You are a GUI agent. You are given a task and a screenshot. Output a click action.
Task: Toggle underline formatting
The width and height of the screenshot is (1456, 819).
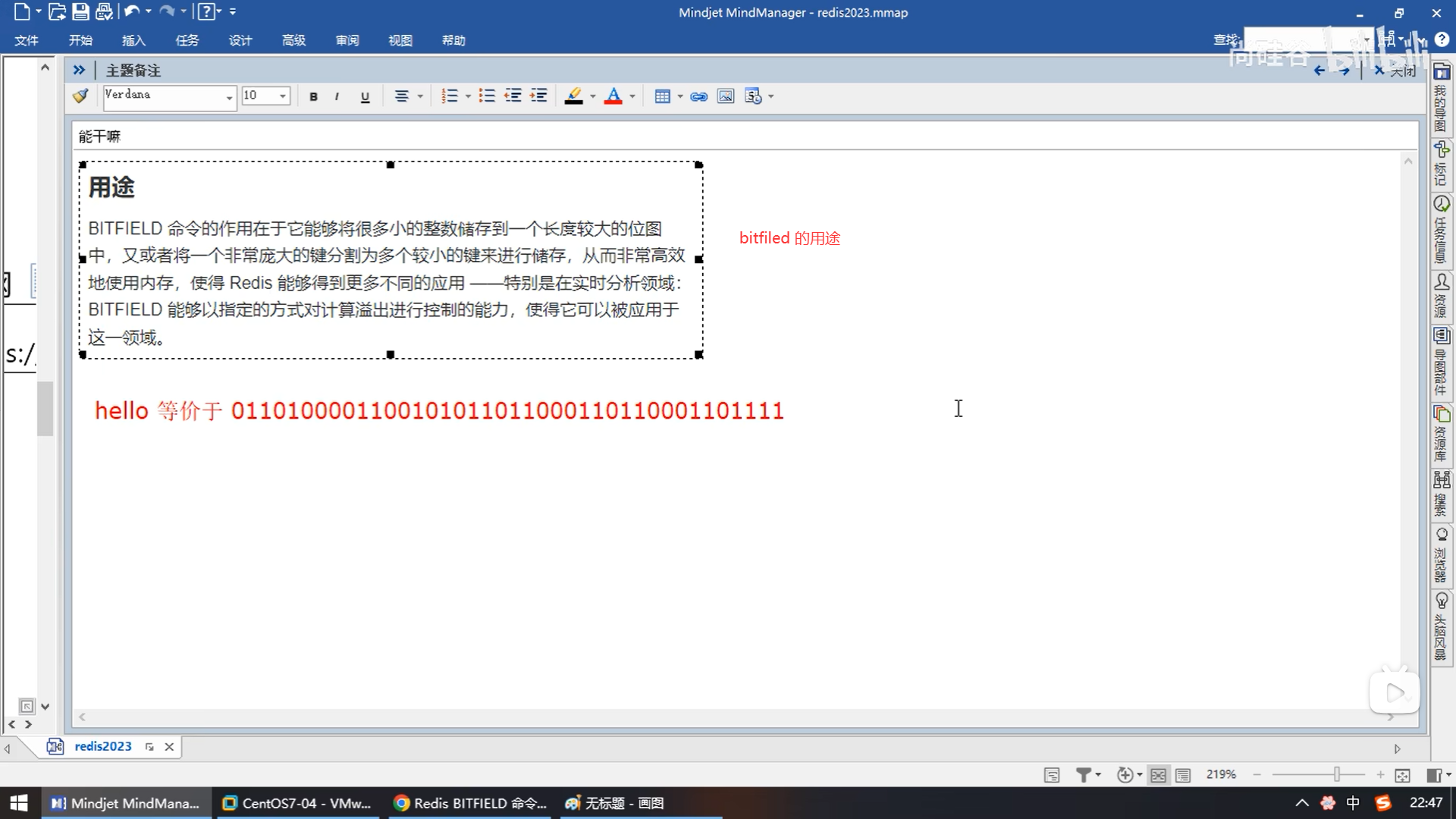click(x=365, y=96)
